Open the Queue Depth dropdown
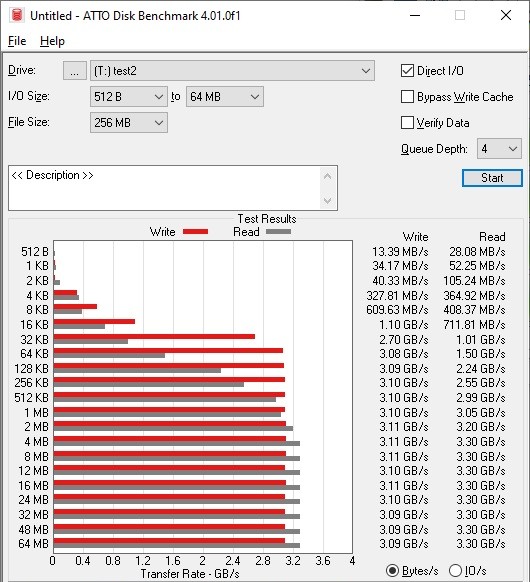Image resolution: width=530 pixels, height=582 pixels. point(499,148)
